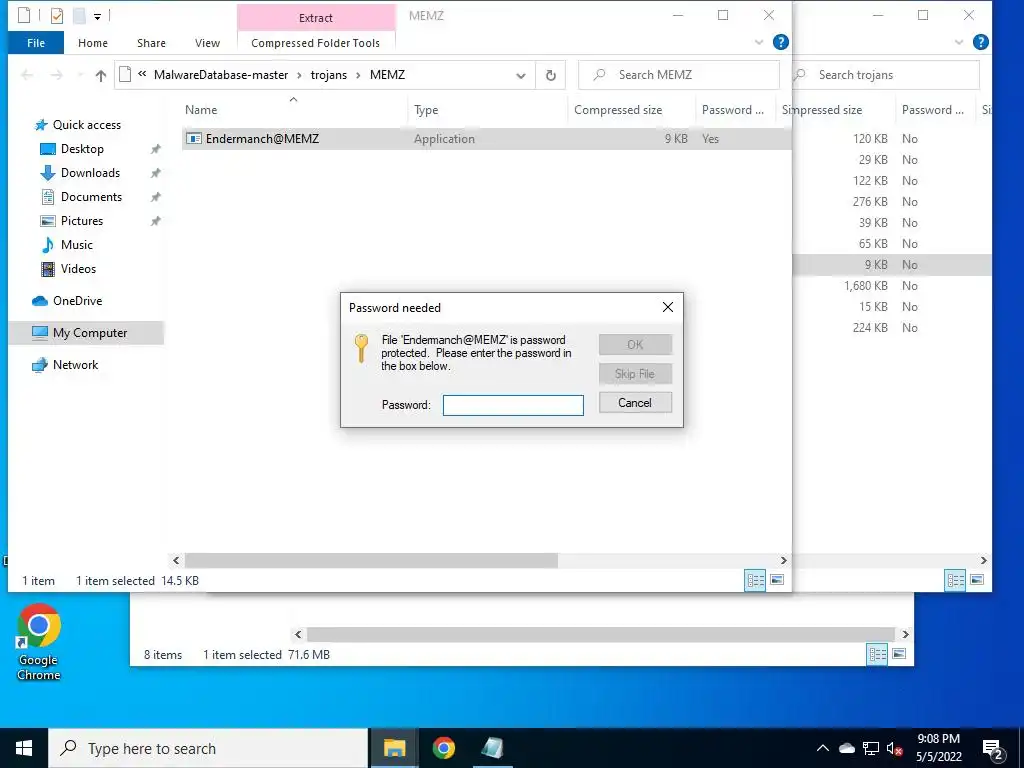This screenshot has height=768, width=1024.
Task: Switch MEMZ window to details view
Action: [756, 580]
